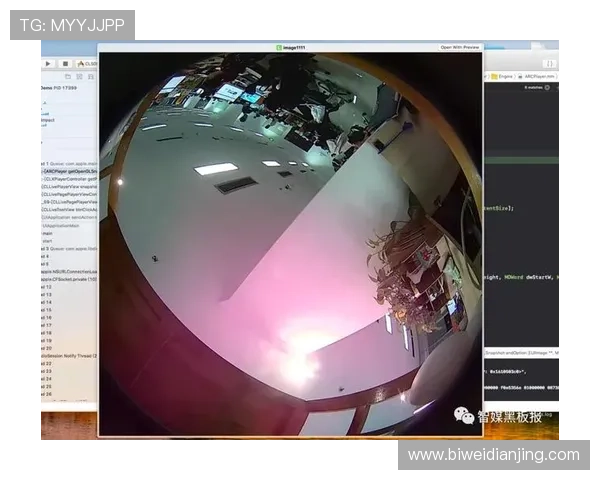The height and width of the screenshot is (480, 600).
Task: Select the CLKPlayerController stack frame
Action: [70, 179]
